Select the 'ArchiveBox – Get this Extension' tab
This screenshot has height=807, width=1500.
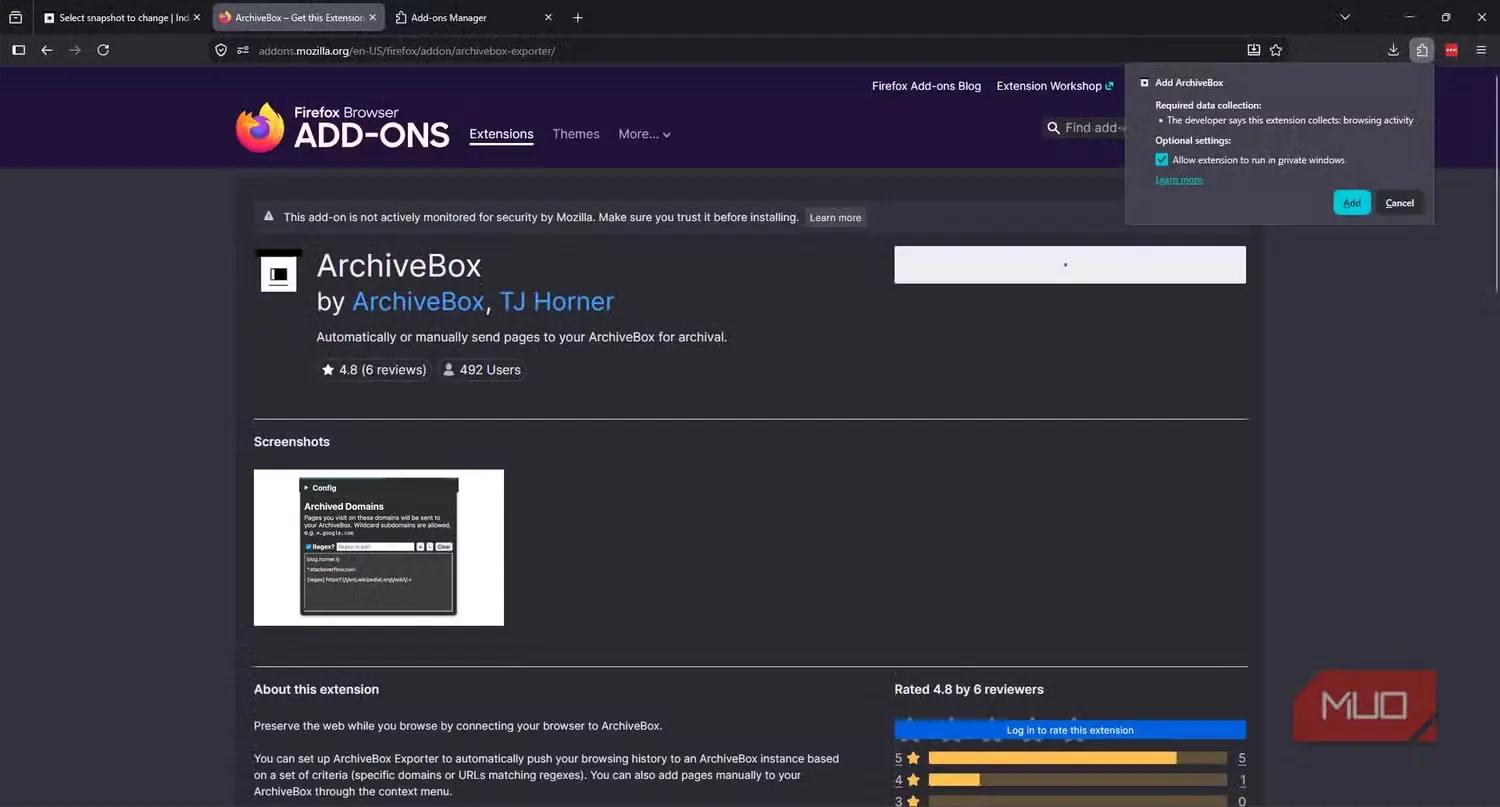point(298,17)
